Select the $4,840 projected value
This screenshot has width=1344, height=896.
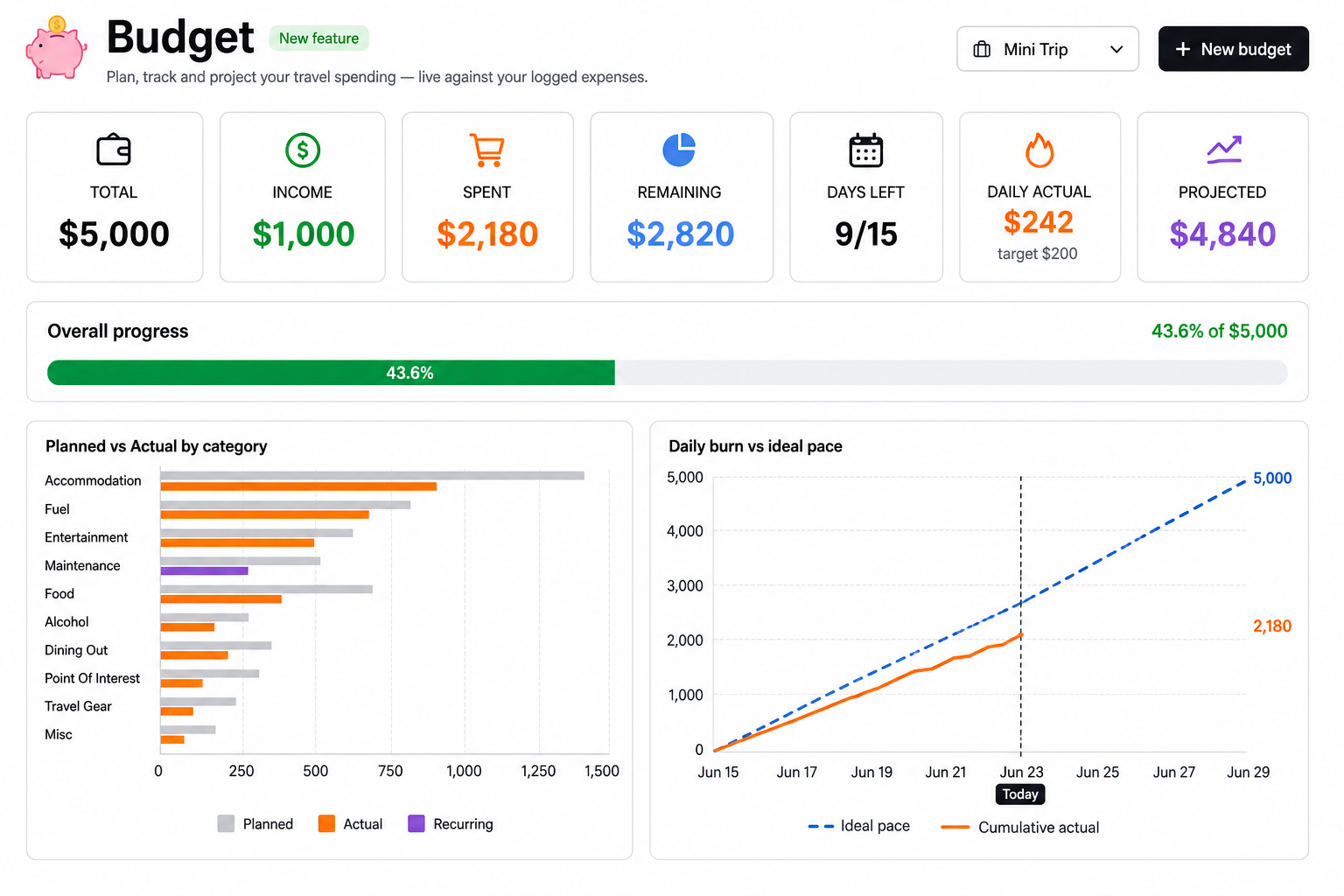(1222, 234)
